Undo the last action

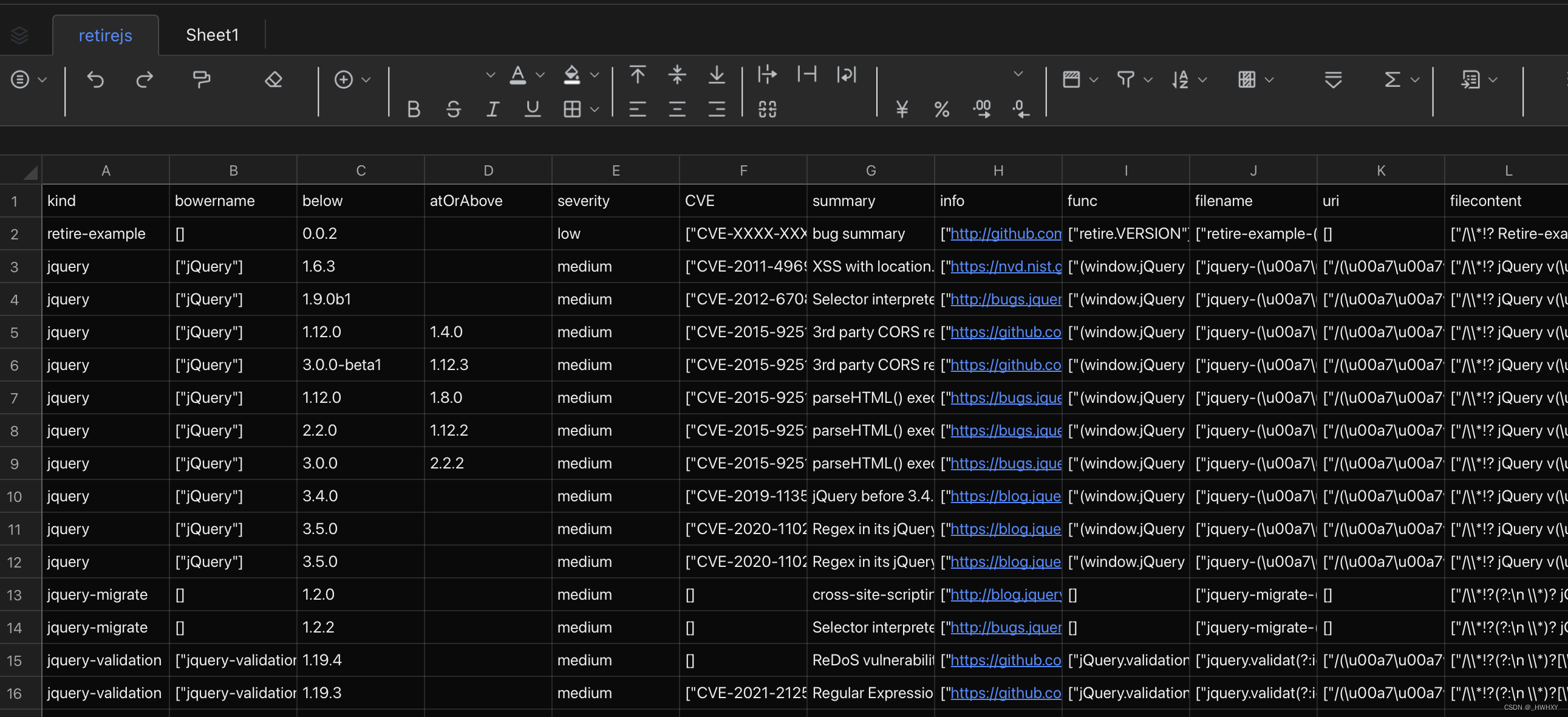tap(95, 80)
